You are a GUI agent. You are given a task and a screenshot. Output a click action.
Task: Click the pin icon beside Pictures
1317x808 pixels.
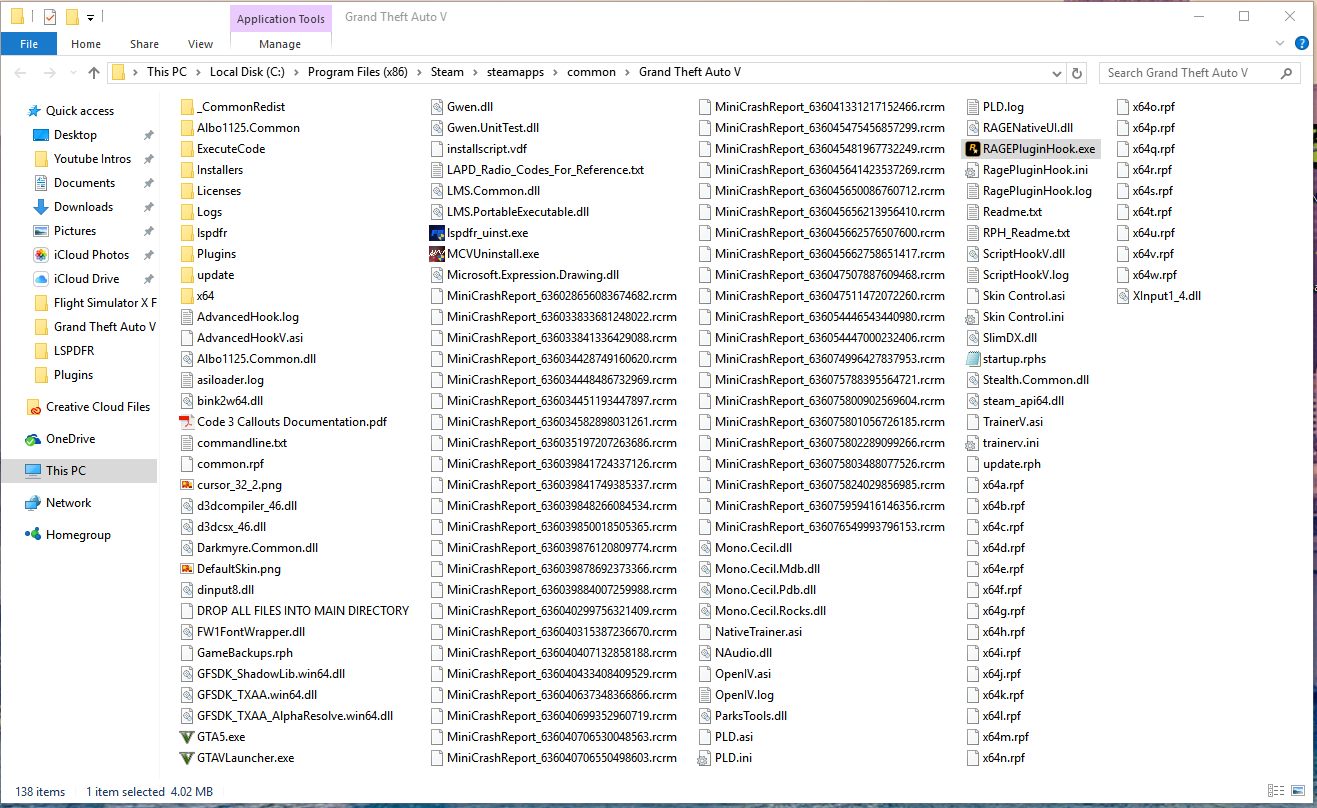click(x=149, y=231)
